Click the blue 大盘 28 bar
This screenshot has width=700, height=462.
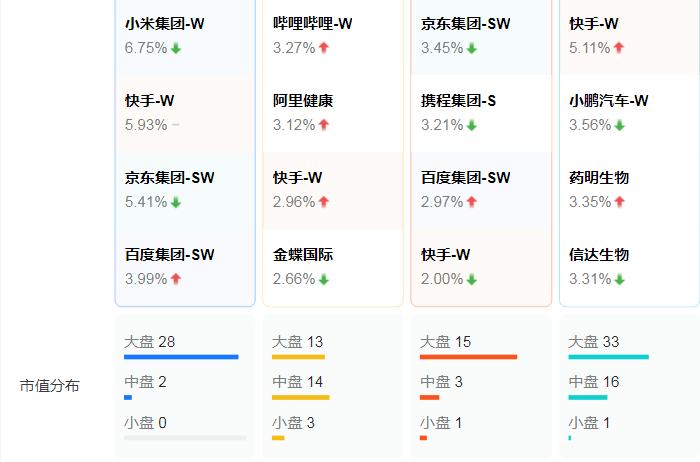click(x=181, y=357)
